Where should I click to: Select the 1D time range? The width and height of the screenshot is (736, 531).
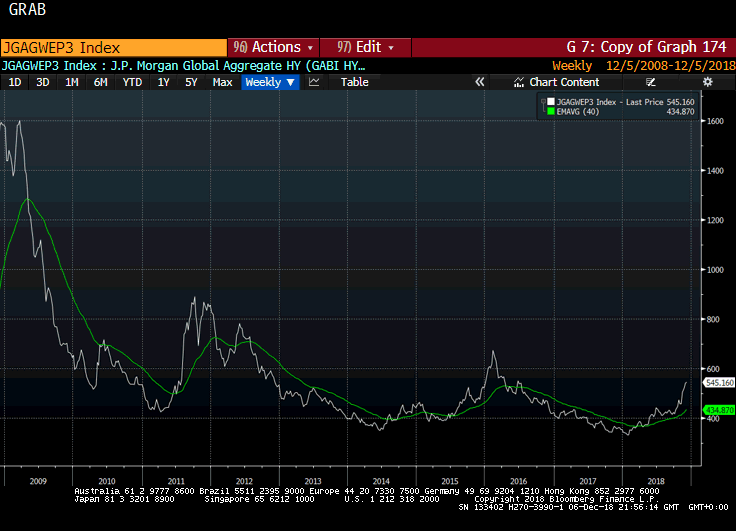15,82
